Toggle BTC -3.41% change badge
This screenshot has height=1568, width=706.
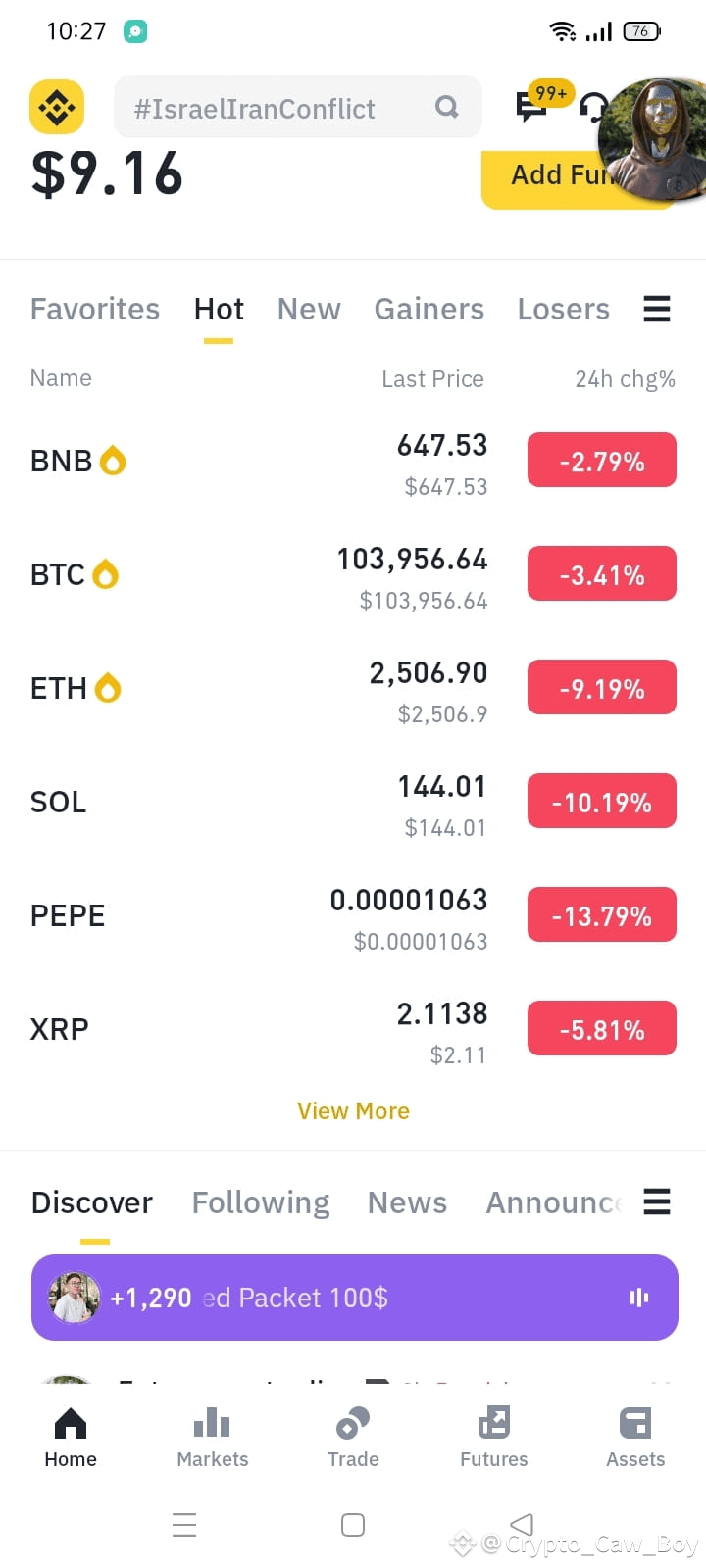coord(602,574)
